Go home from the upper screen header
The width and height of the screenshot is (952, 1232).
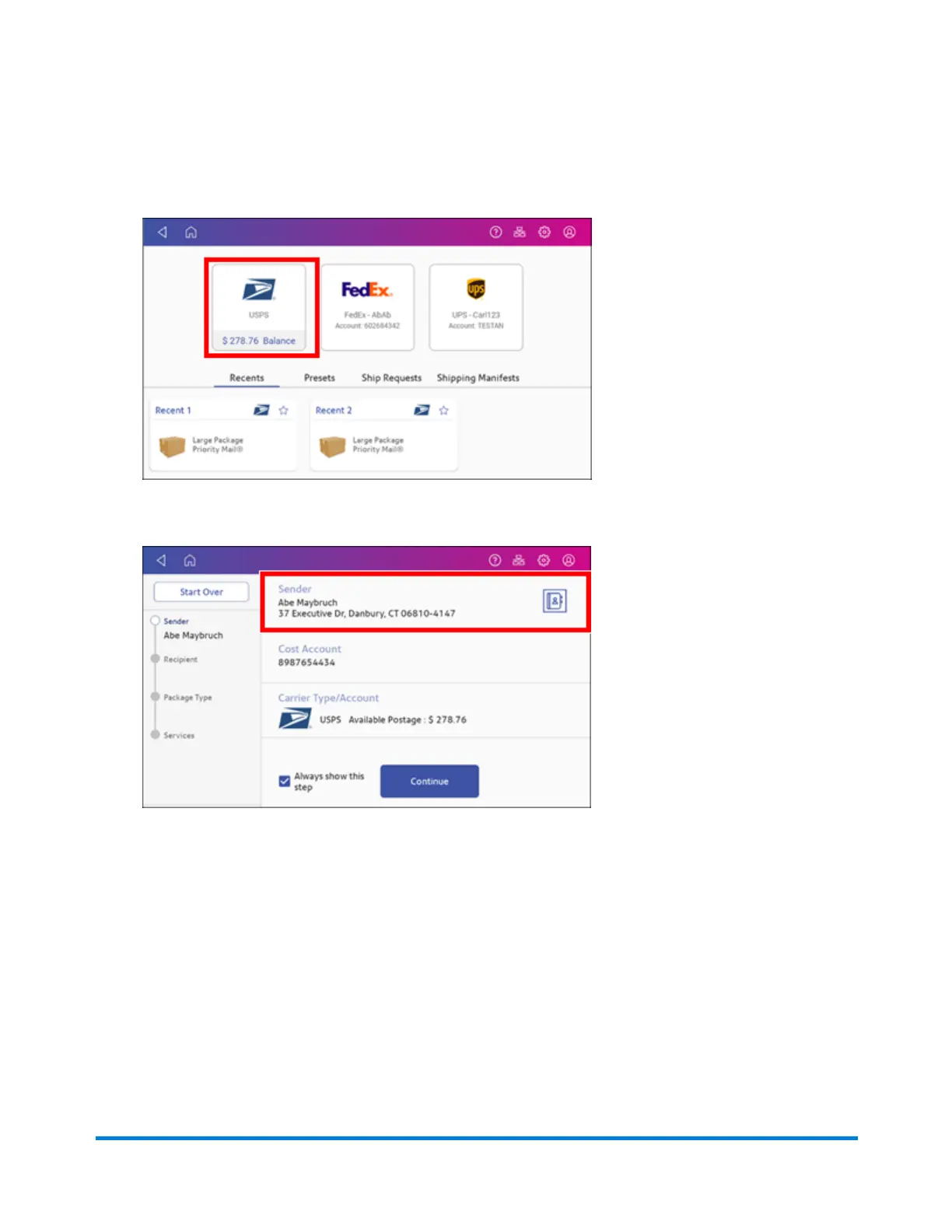click(191, 232)
